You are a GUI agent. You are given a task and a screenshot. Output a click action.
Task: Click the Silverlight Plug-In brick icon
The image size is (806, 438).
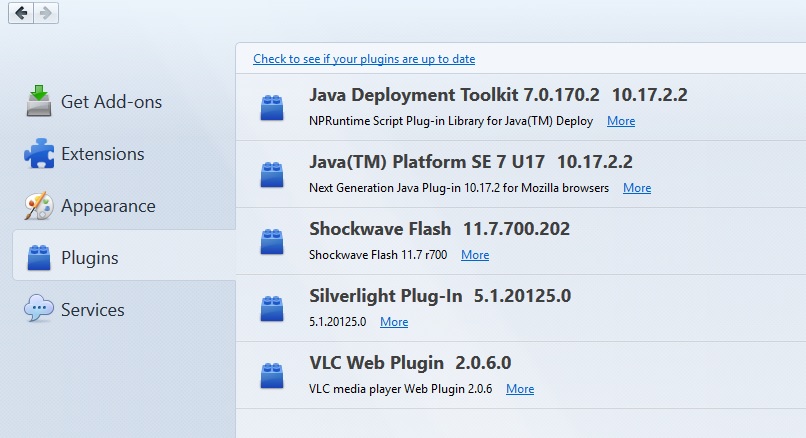point(272,308)
